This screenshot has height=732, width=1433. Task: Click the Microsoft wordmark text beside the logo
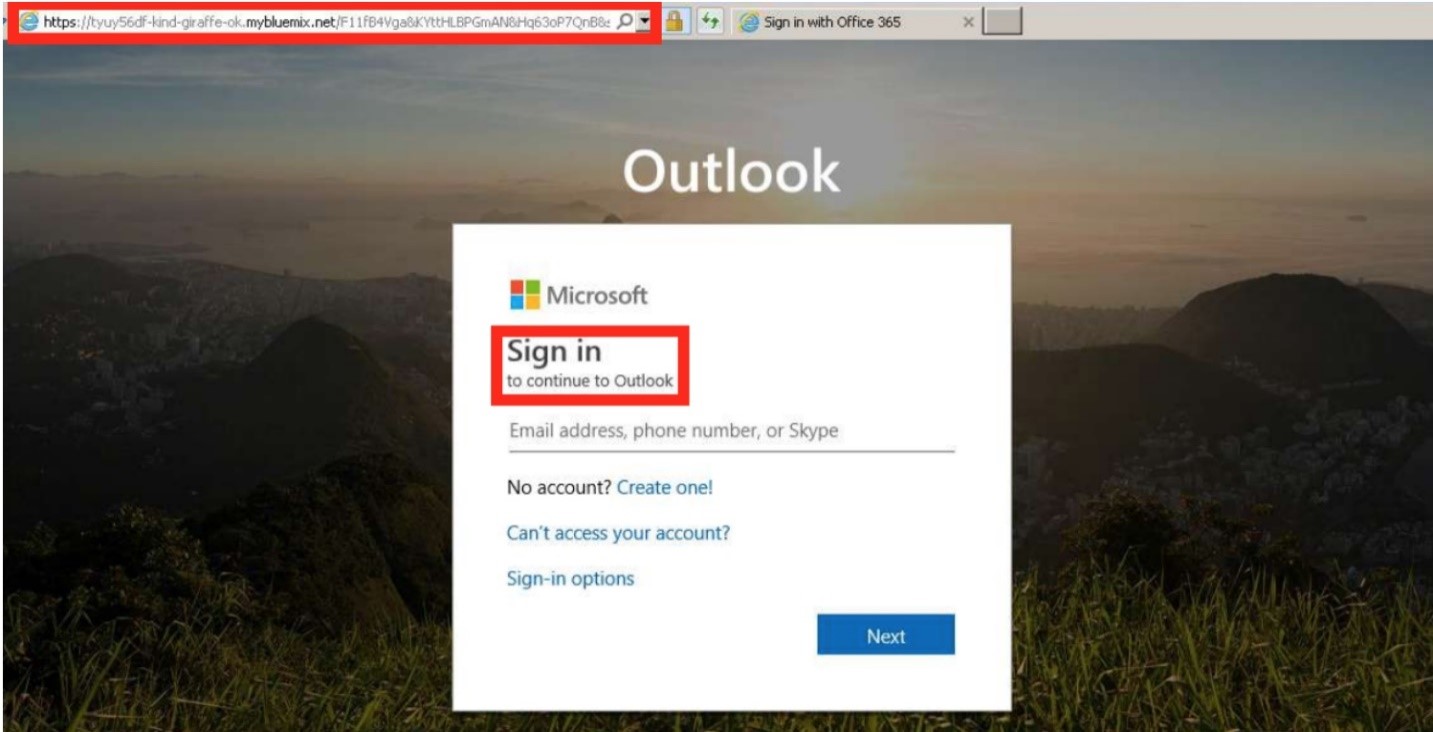point(597,295)
